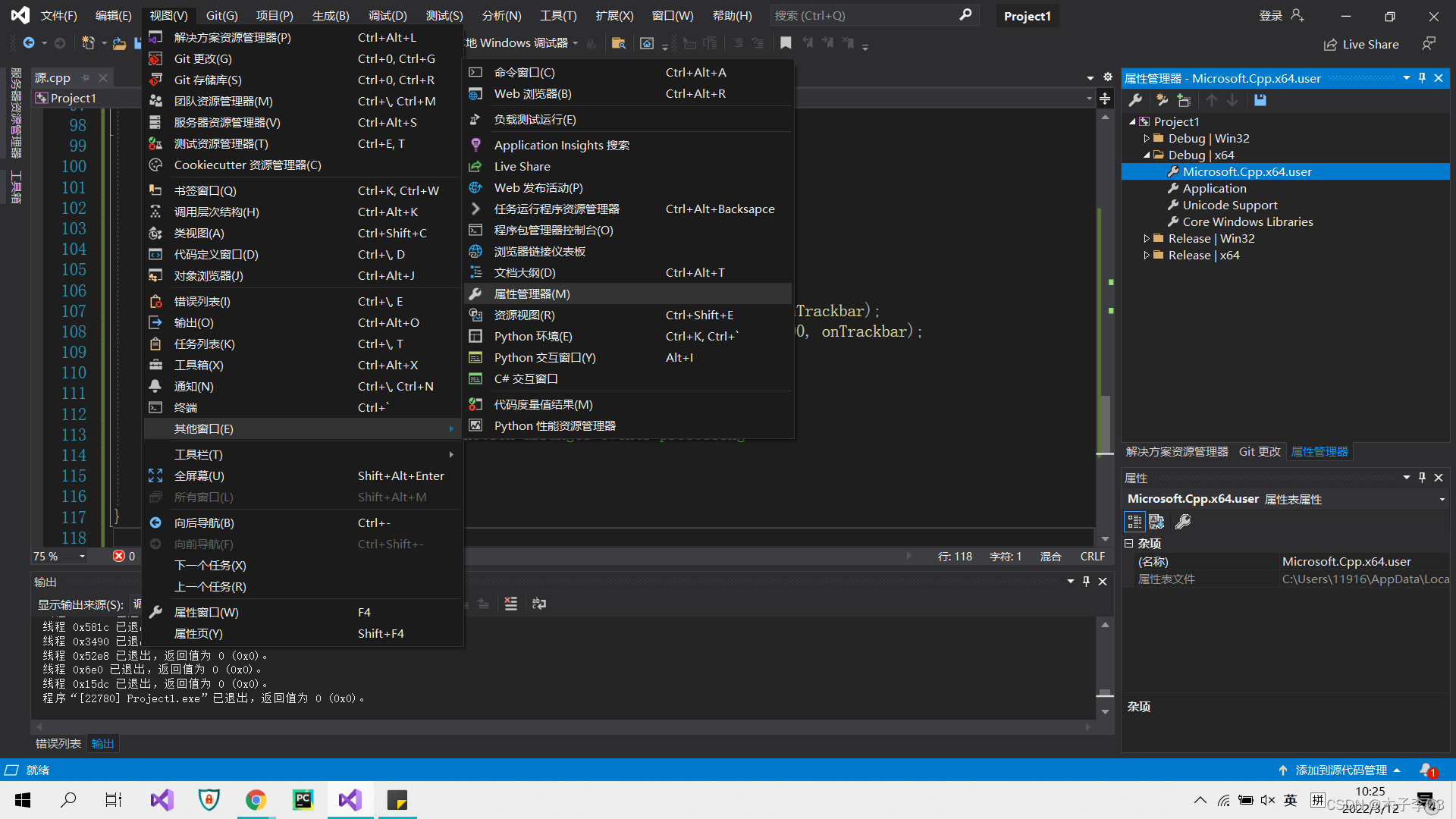Save the property sheet in 属性管理器
The width and height of the screenshot is (1456, 819).
[x=1260, y=100]
